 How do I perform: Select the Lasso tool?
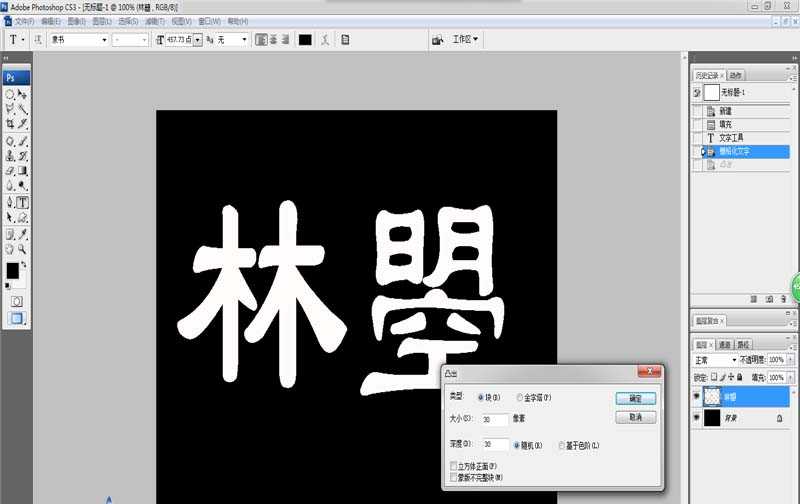10,109
